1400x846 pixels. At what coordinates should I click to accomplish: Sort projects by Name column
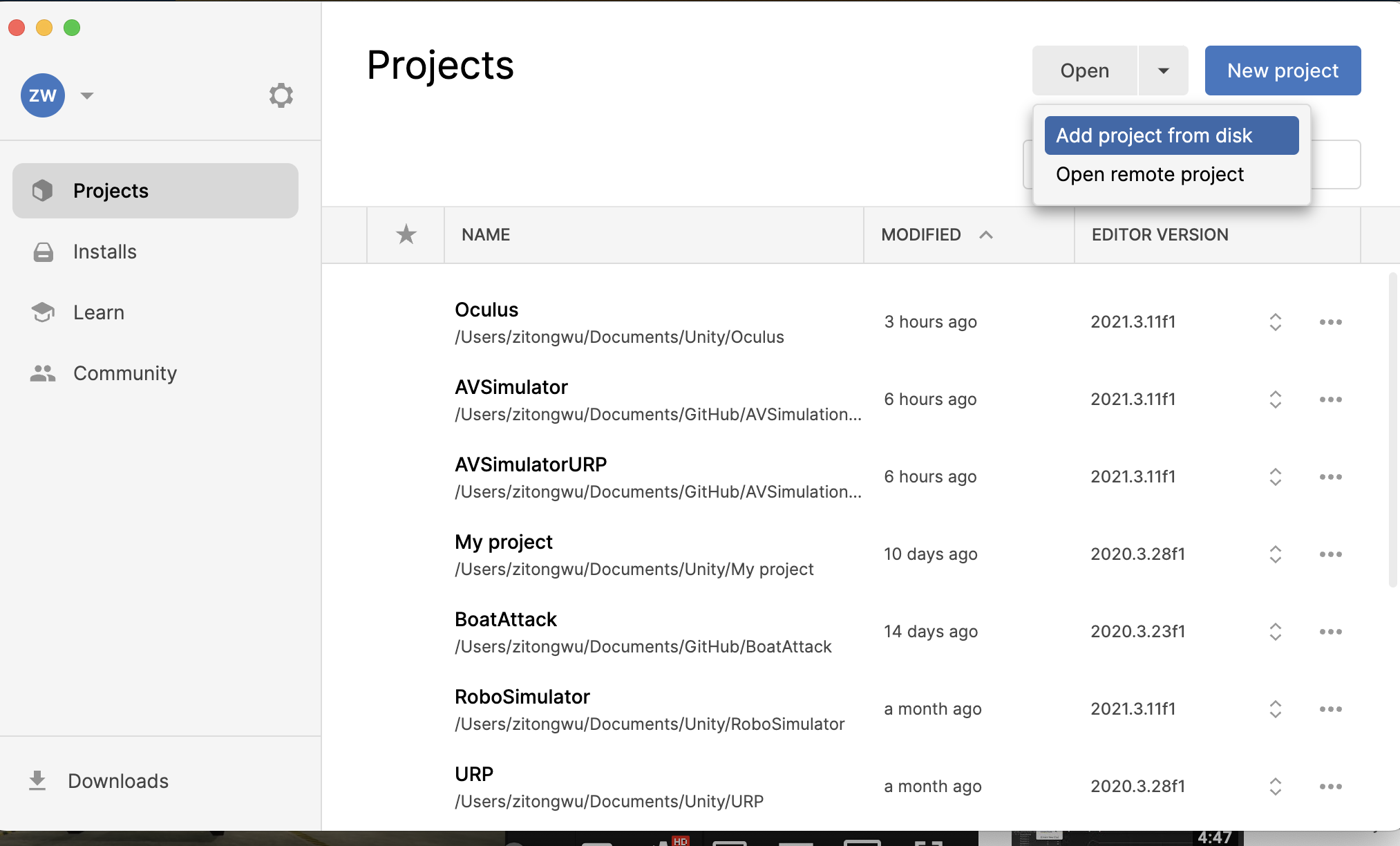(486, 235)
